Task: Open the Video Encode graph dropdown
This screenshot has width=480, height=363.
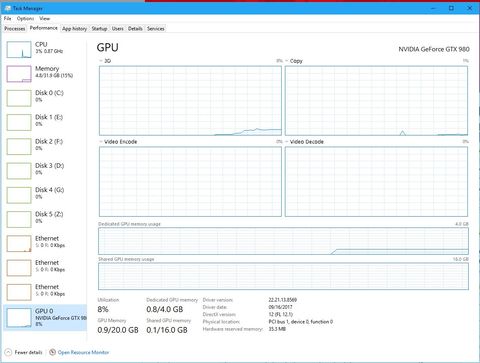Action: 101,142
